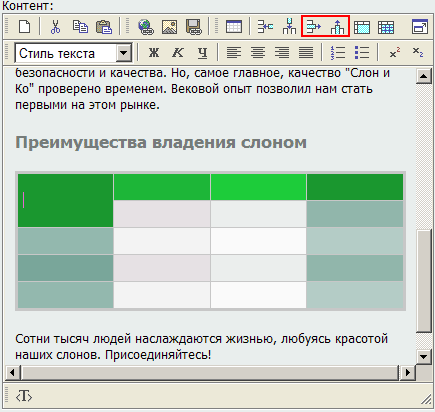Insert a new table icon
The height and width of the screenshot is (412, 435).
coord(234,26)
